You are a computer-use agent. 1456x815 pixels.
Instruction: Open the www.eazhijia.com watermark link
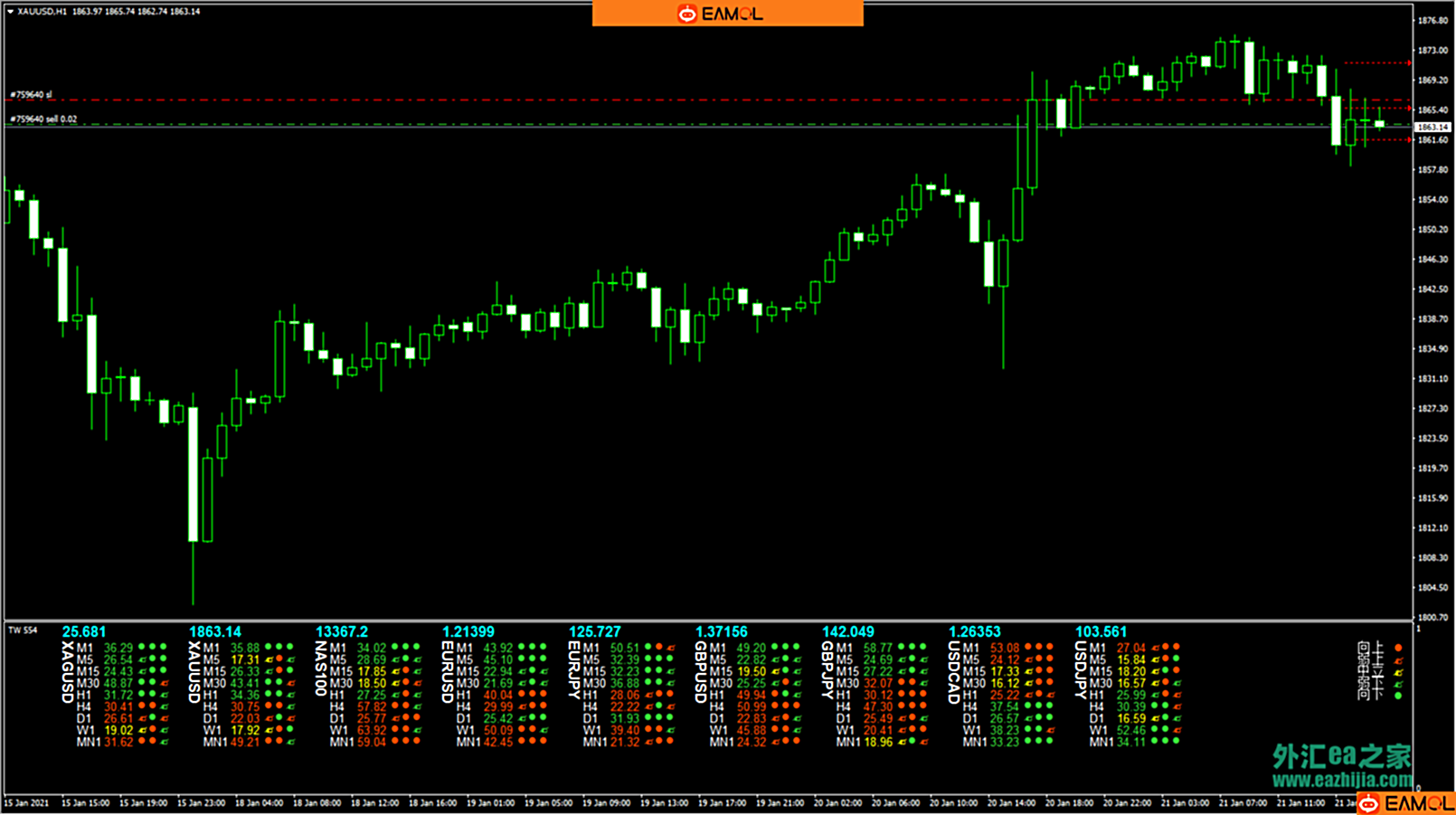(1342, 780)
